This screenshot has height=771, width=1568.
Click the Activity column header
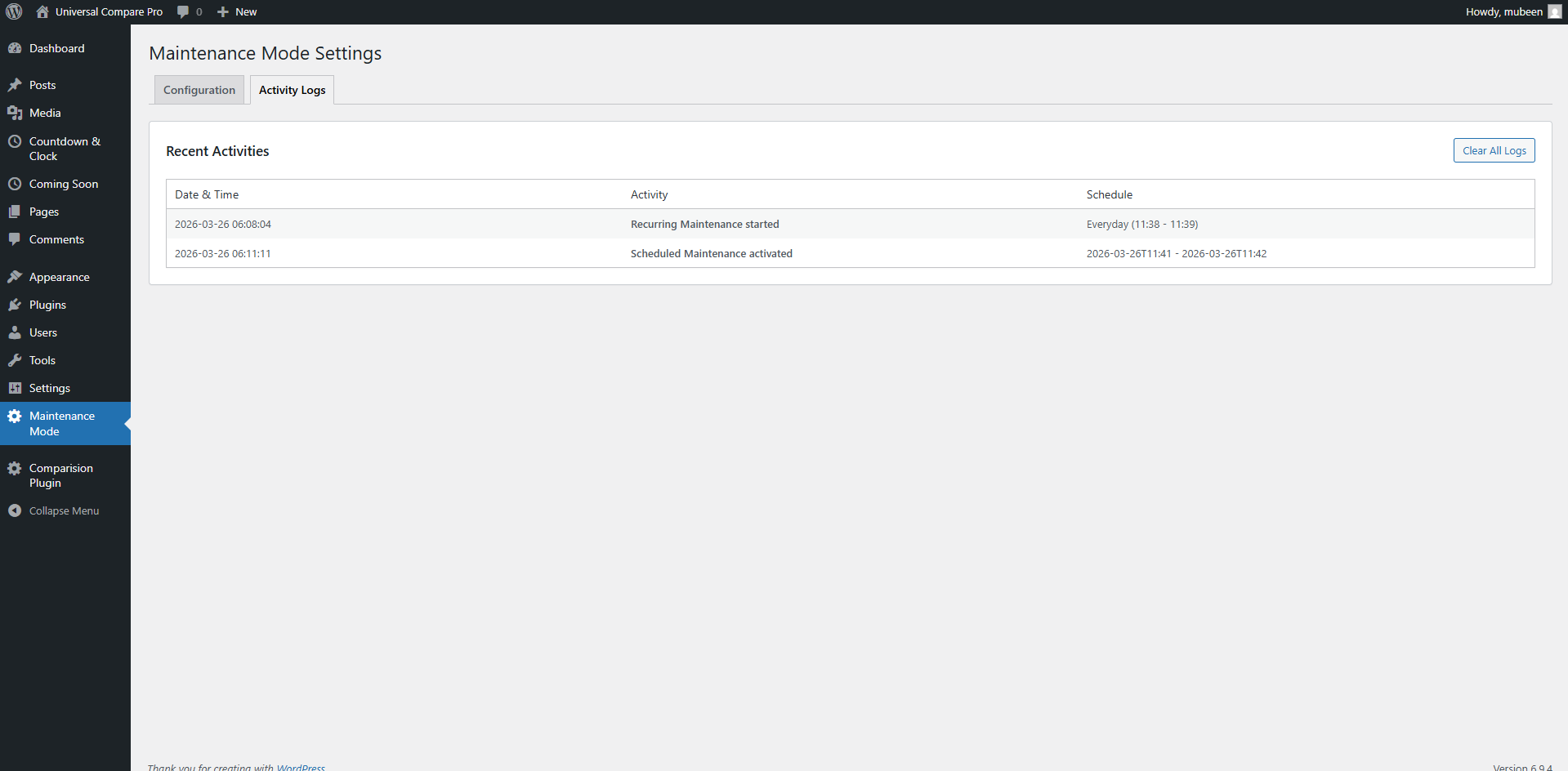coord(649,194)
